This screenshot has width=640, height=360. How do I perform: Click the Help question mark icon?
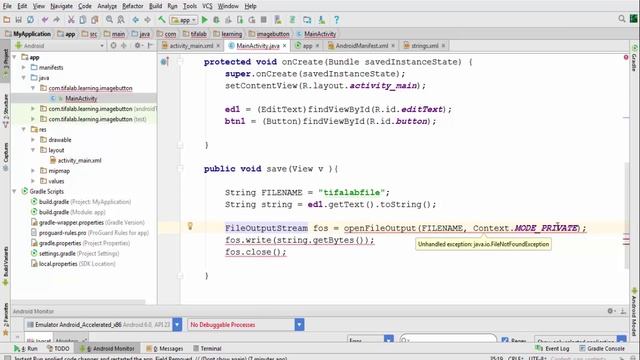336,20
